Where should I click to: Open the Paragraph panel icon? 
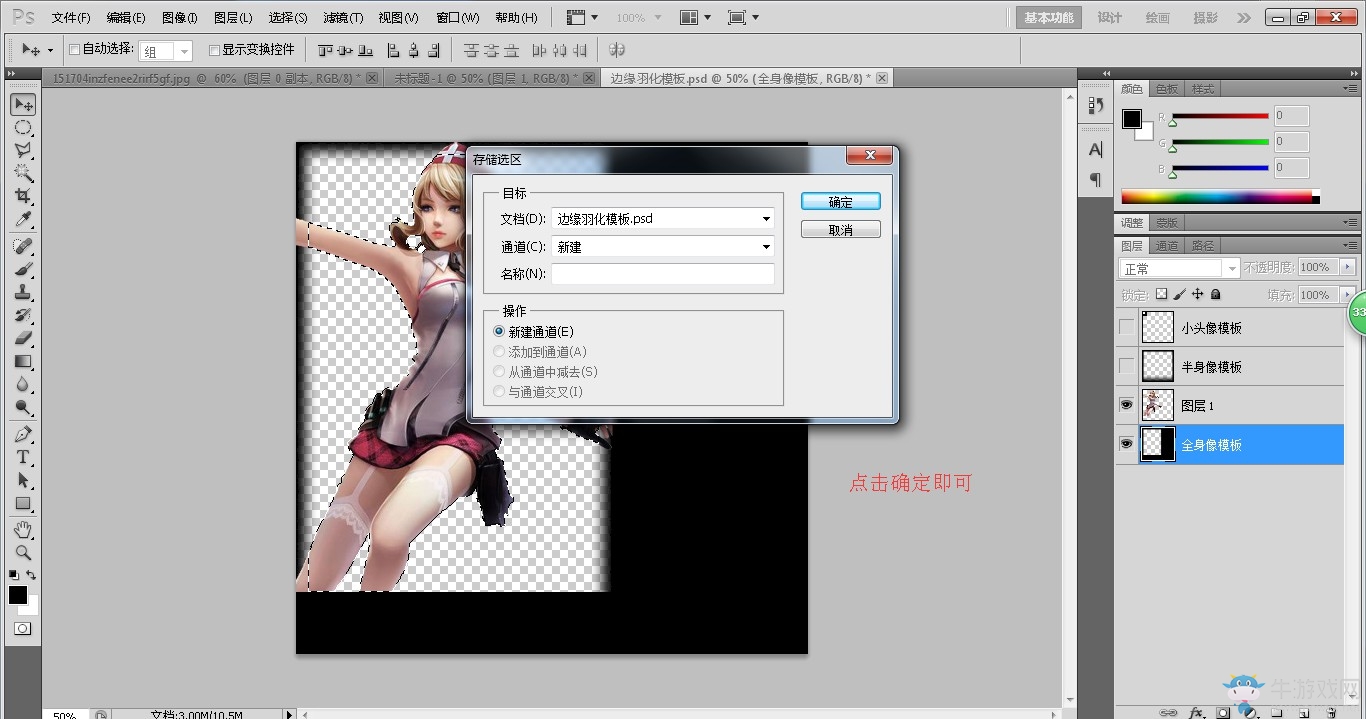[1096, 180]
